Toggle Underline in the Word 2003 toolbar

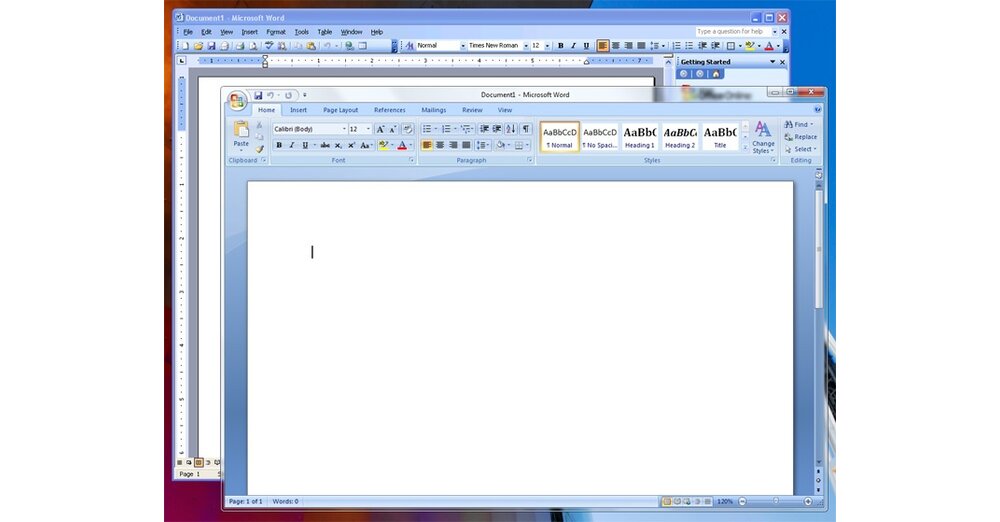pos(586,46)
